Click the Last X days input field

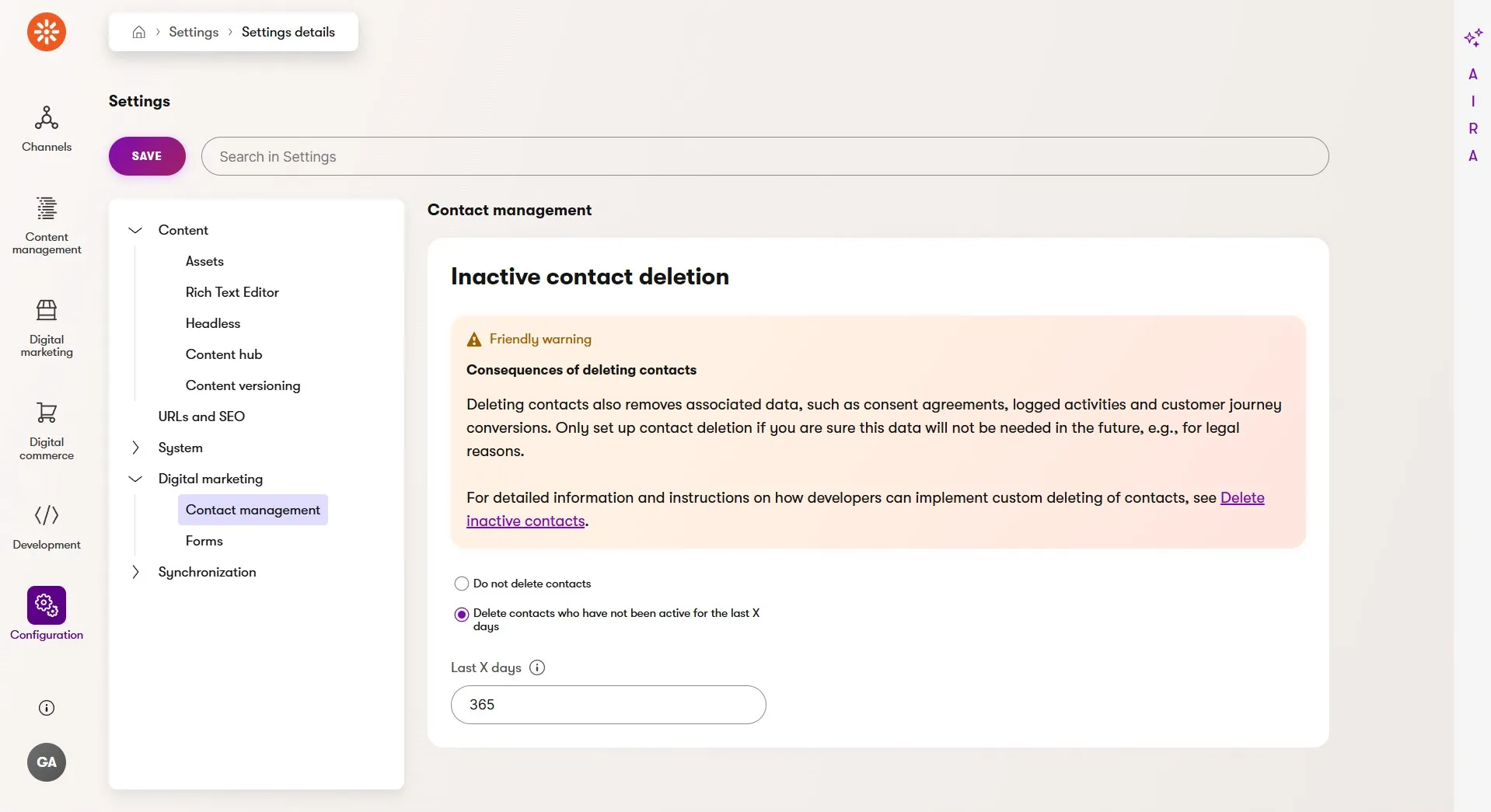click(x=609, y=705)
